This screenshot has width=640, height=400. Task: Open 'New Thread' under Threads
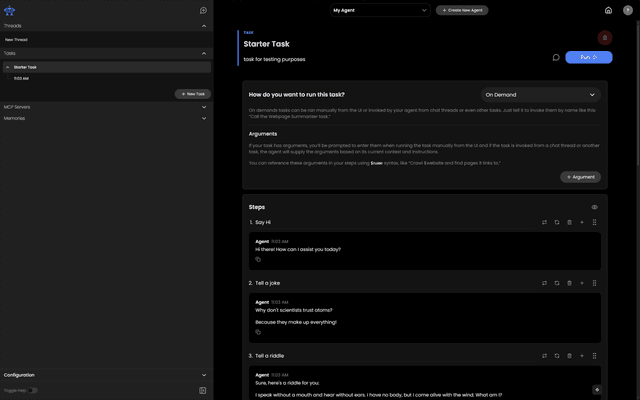pos(16,39)
